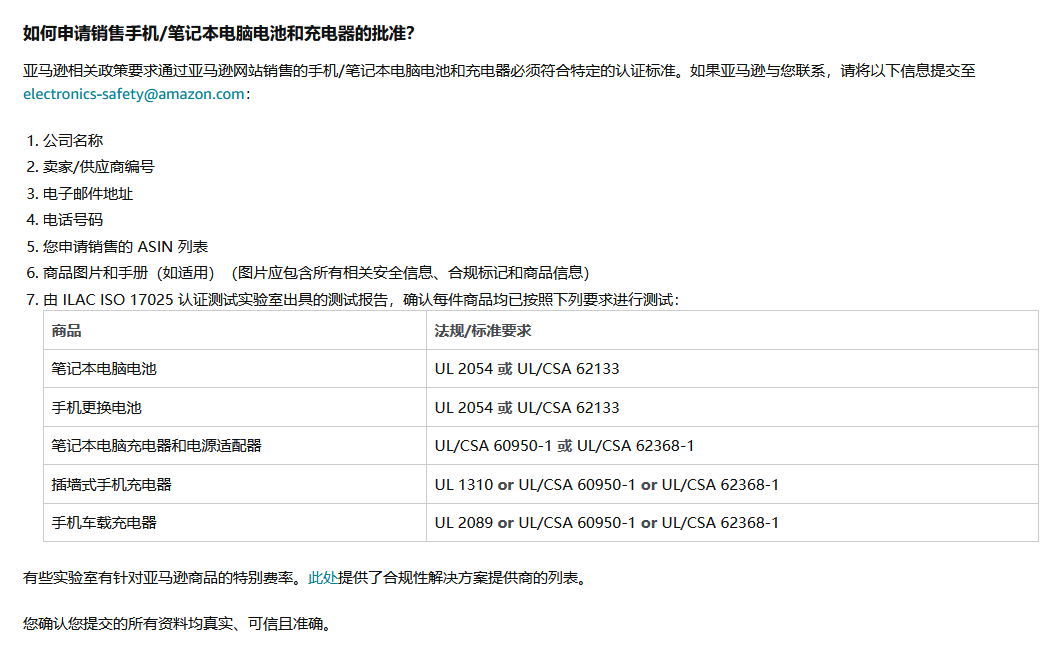The width and height of the screenshot is (1054, 645).
Task: Click list item 商品图片和手册 (如适用)
Action: click(x=316, y=273)
